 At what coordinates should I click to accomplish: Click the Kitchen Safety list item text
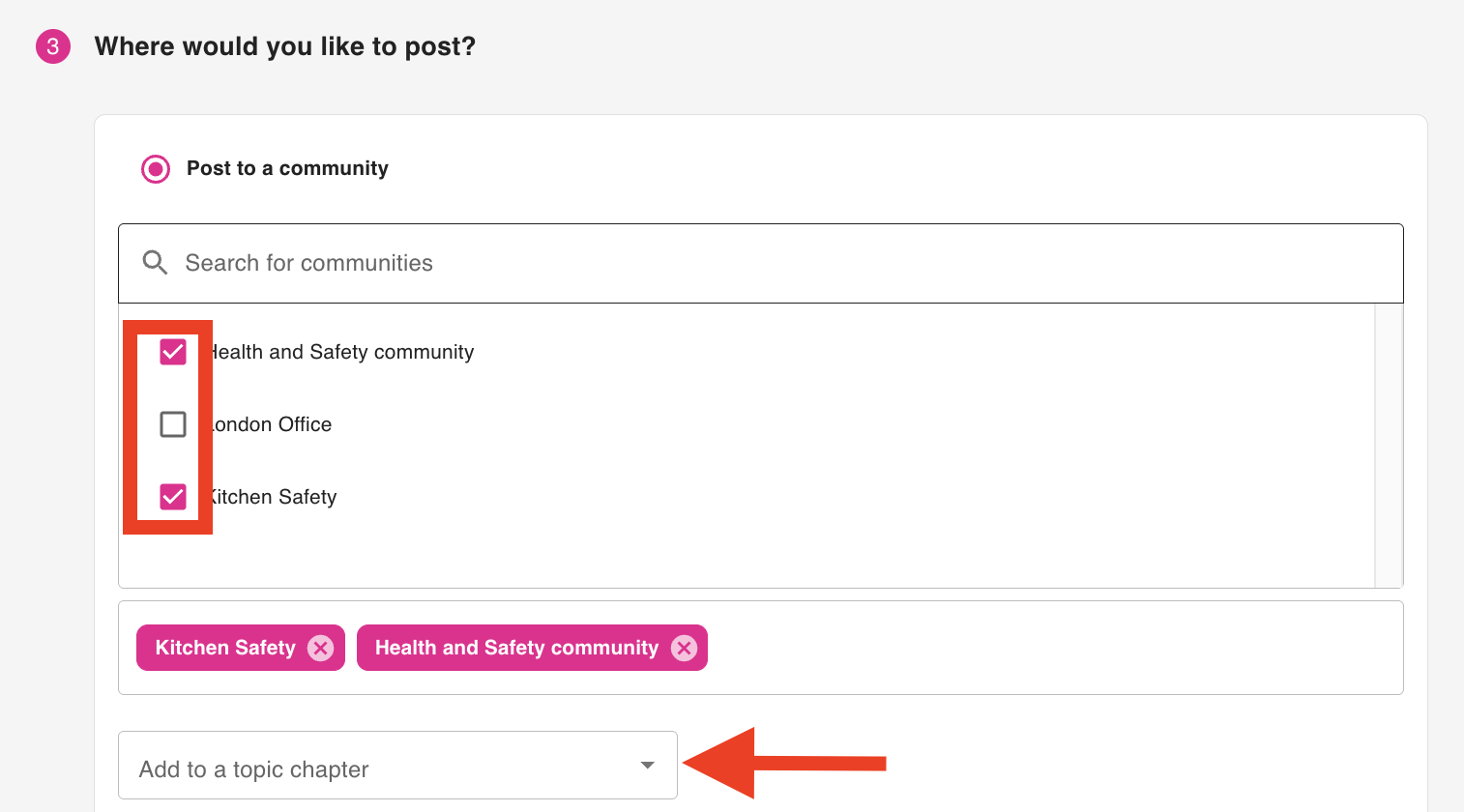[x=275, y=497]
